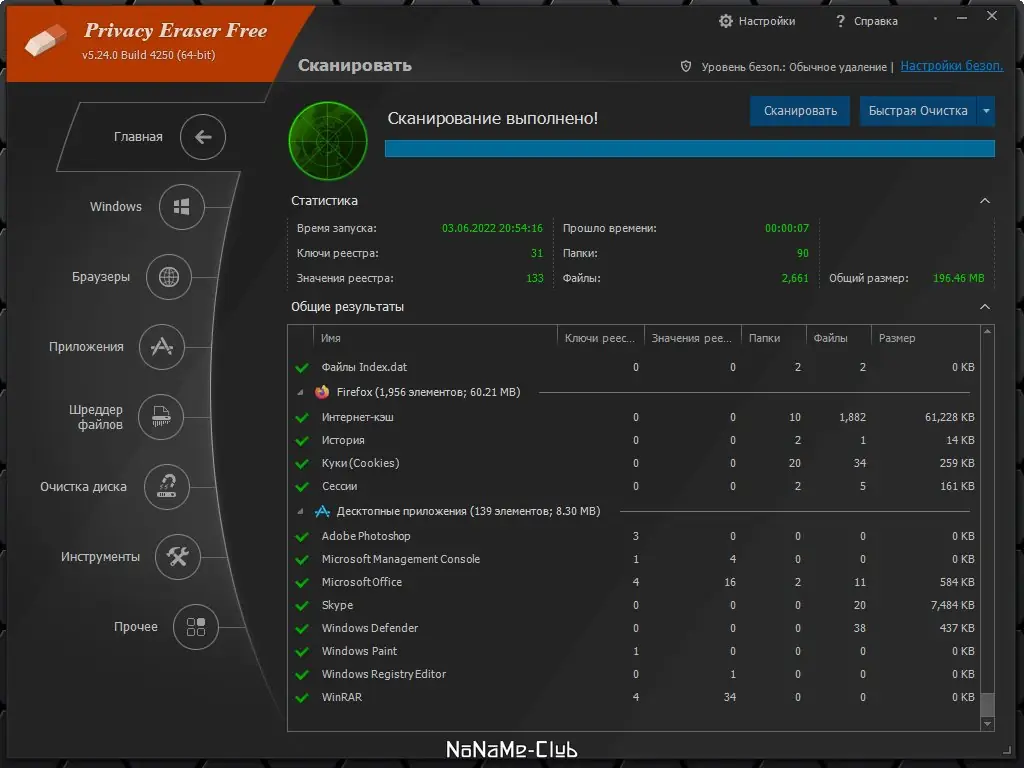Uncheck the Skype checkmark
Viewport: 1024px width, 768px height.
coord(302,605)
